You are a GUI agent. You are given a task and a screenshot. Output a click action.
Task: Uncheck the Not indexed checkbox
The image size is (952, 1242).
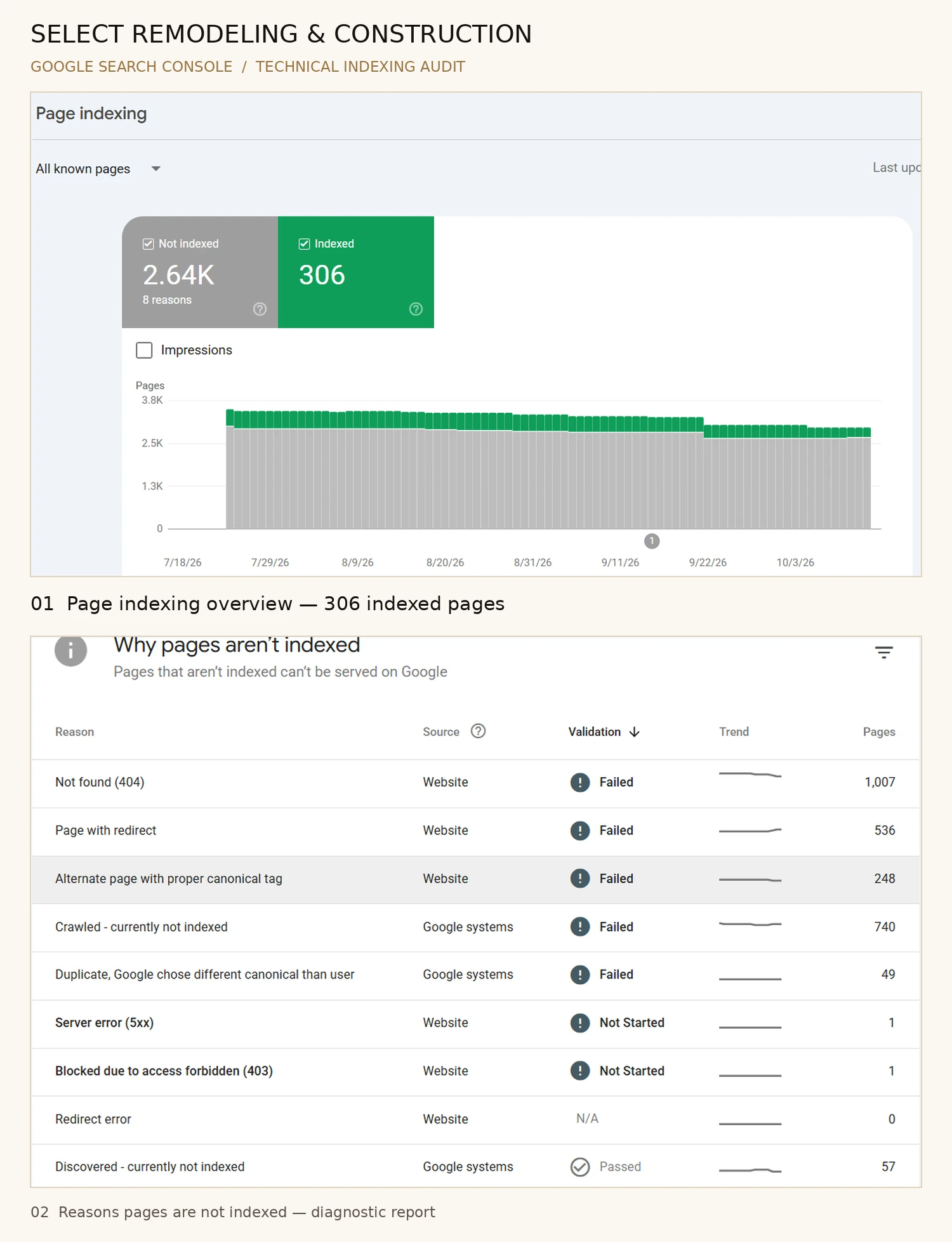149,244
